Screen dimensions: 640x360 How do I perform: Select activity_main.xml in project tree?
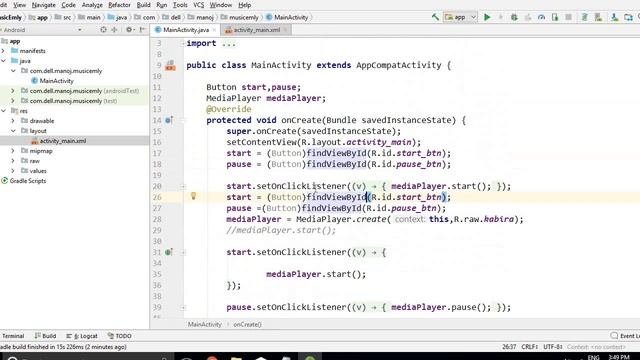click(x=62, y=141)
